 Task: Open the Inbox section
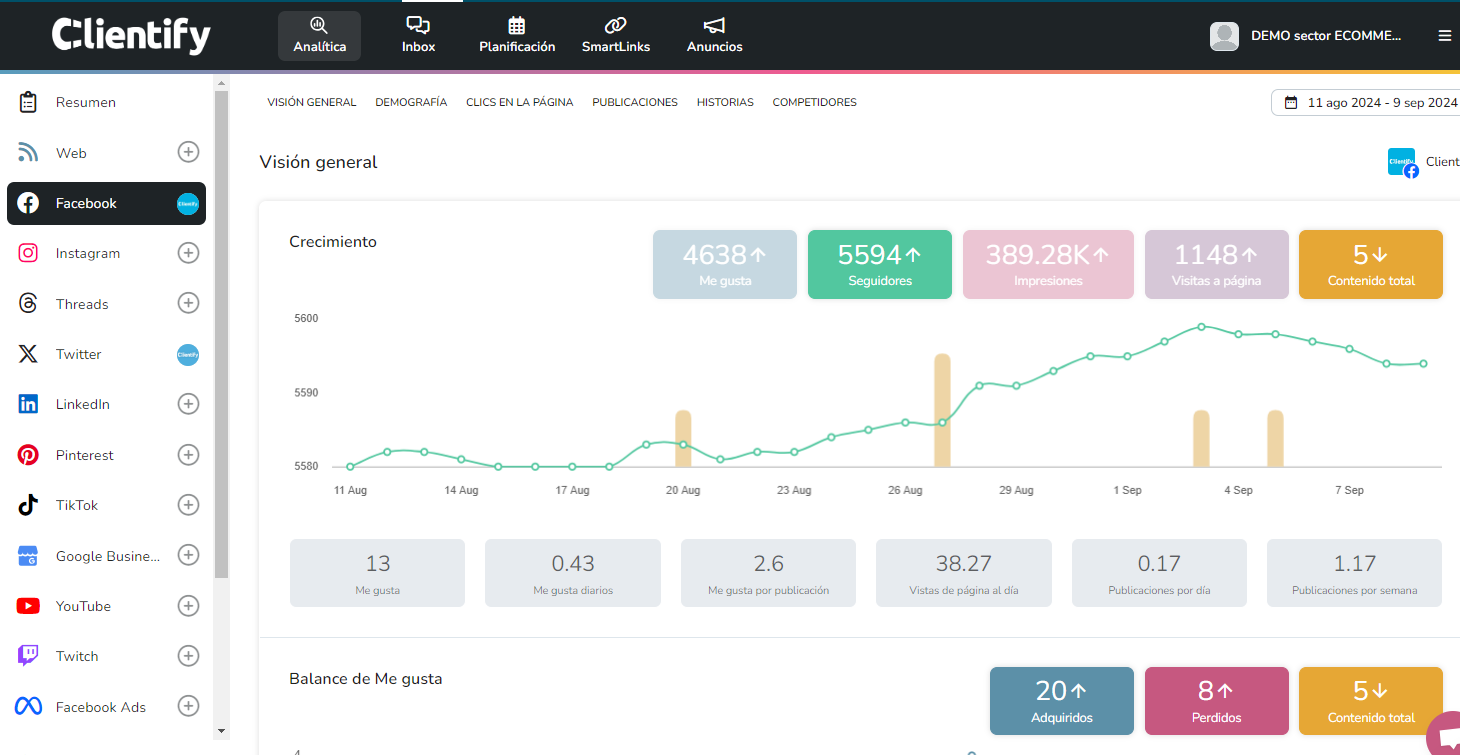(419, 36)
